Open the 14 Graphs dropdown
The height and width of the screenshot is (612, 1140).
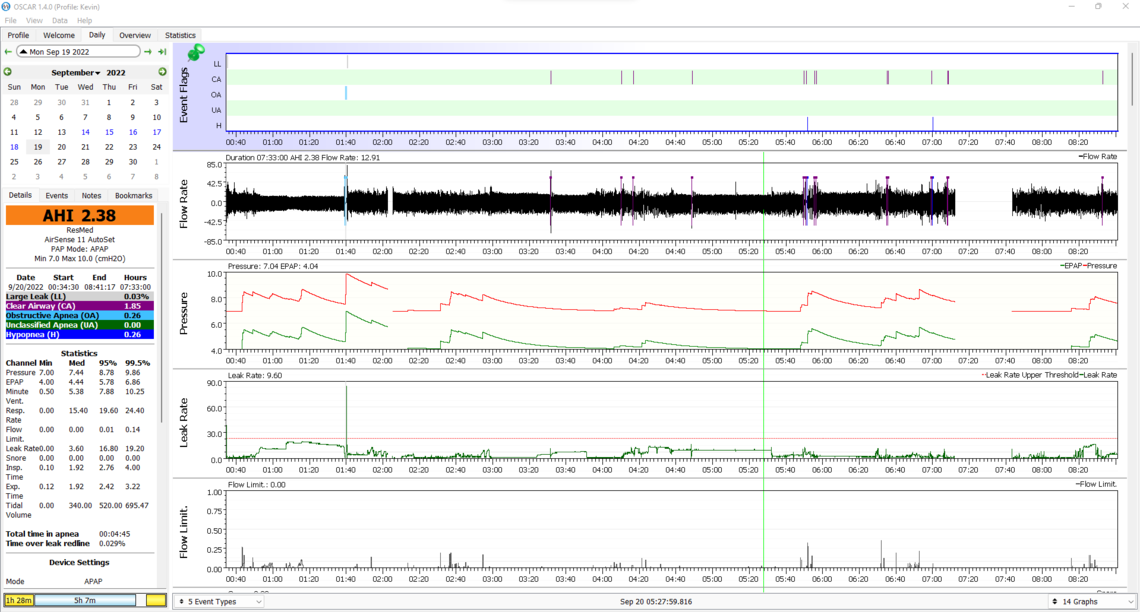[x=1092, y=602]
